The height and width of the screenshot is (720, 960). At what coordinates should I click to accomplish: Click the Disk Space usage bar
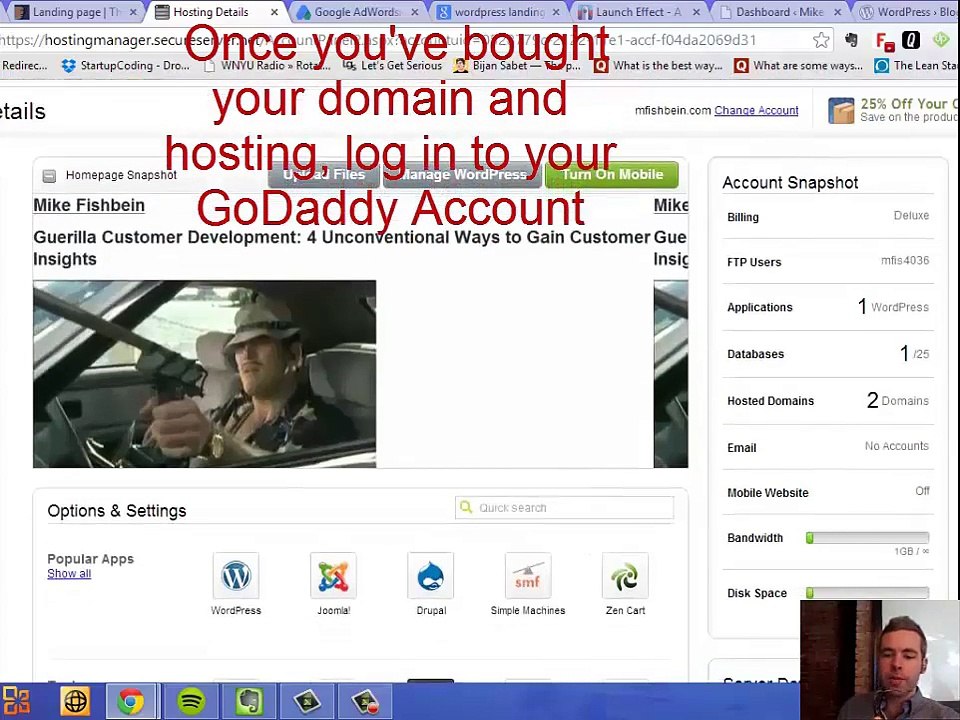(868, 593)
